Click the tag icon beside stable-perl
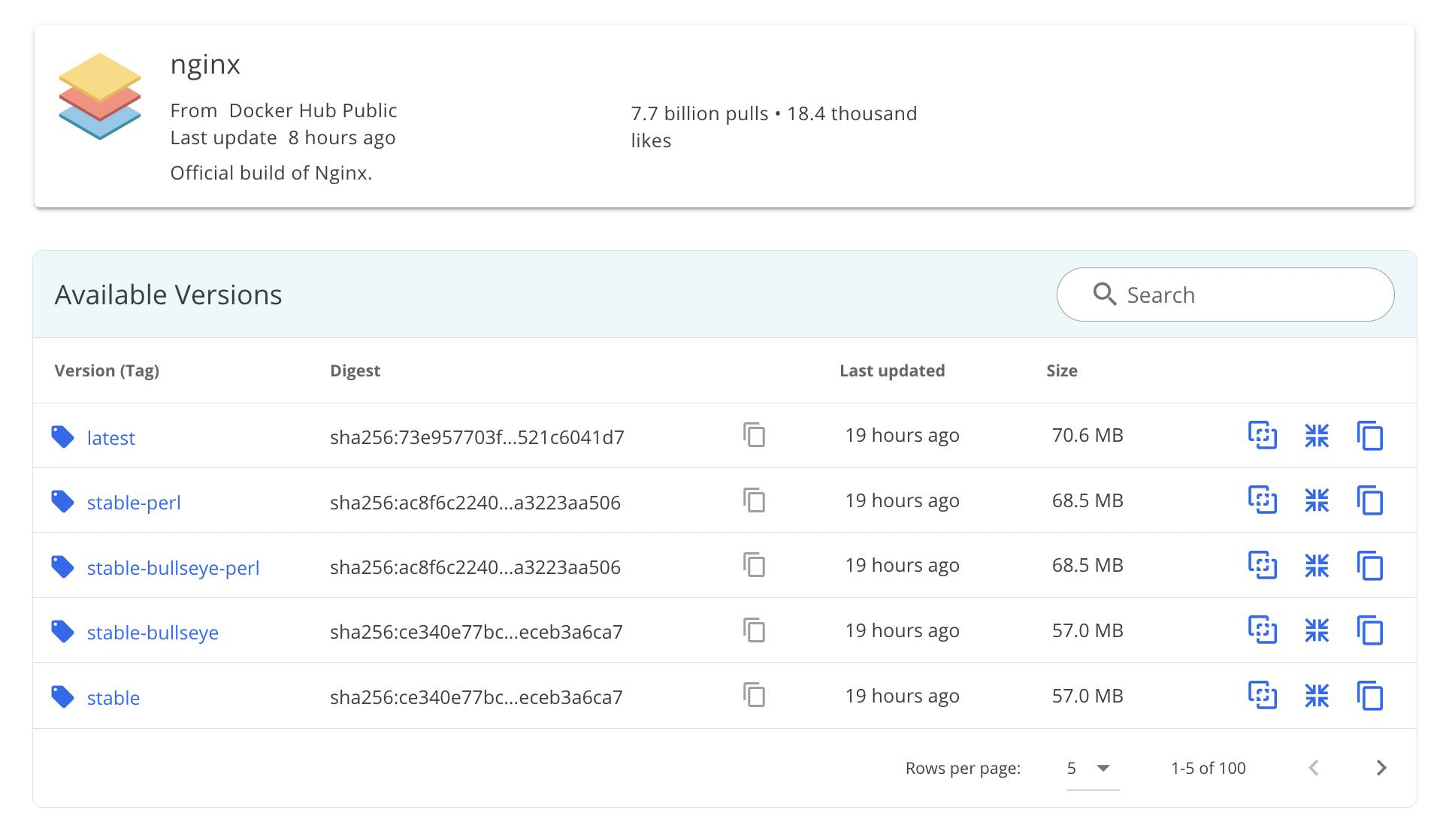The image size is (1452, 840). [x=62, y=501]
